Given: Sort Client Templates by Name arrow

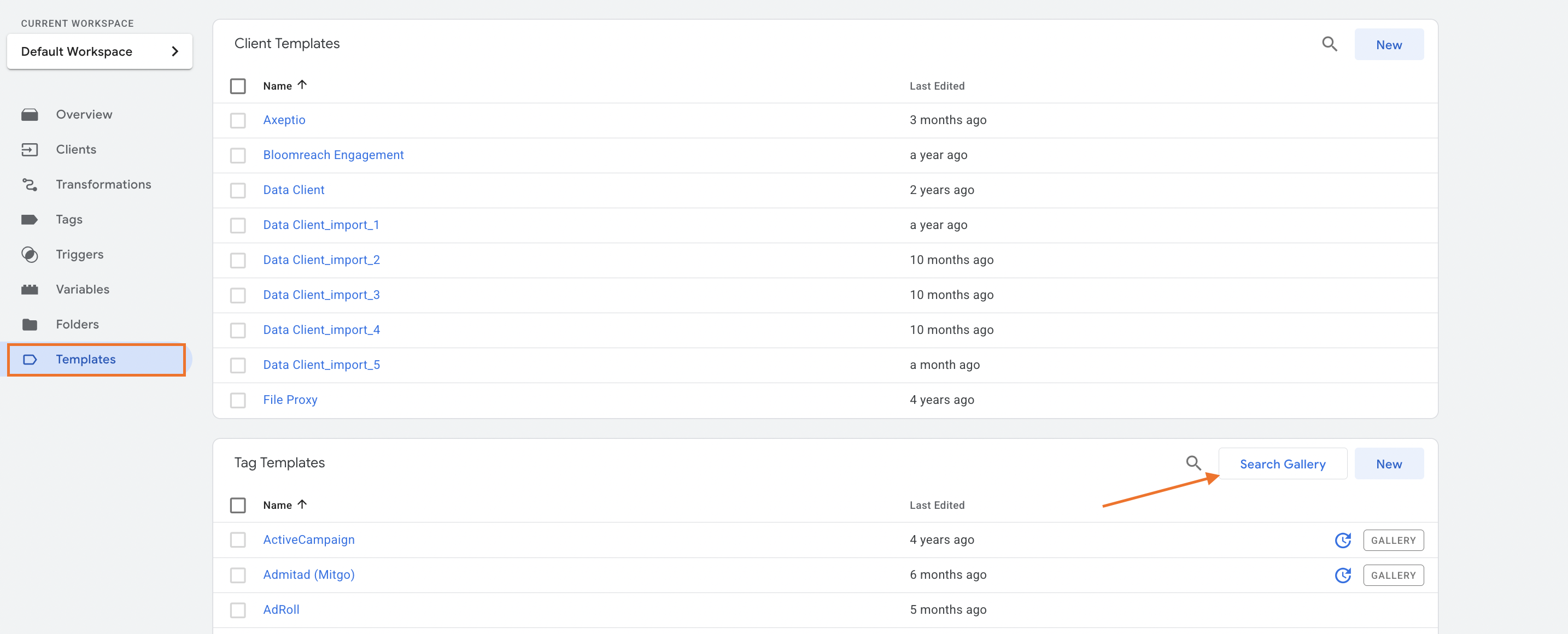Looking at the screenshot, I should click(x=302, y=85).
